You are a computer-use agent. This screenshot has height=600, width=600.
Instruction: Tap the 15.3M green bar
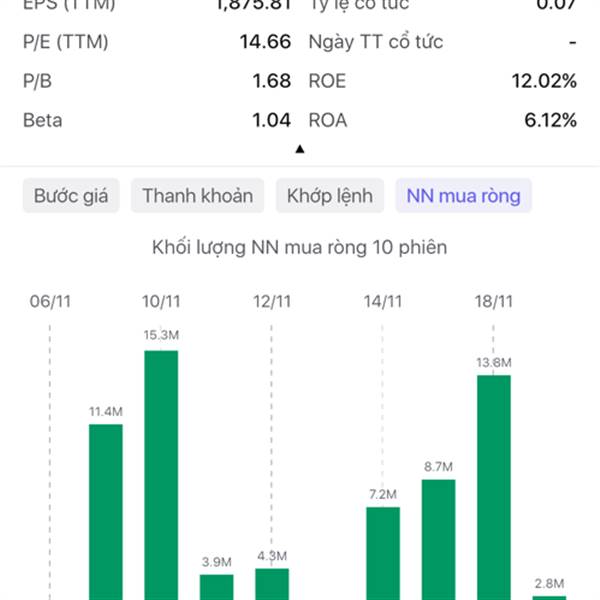pos(161,475)
